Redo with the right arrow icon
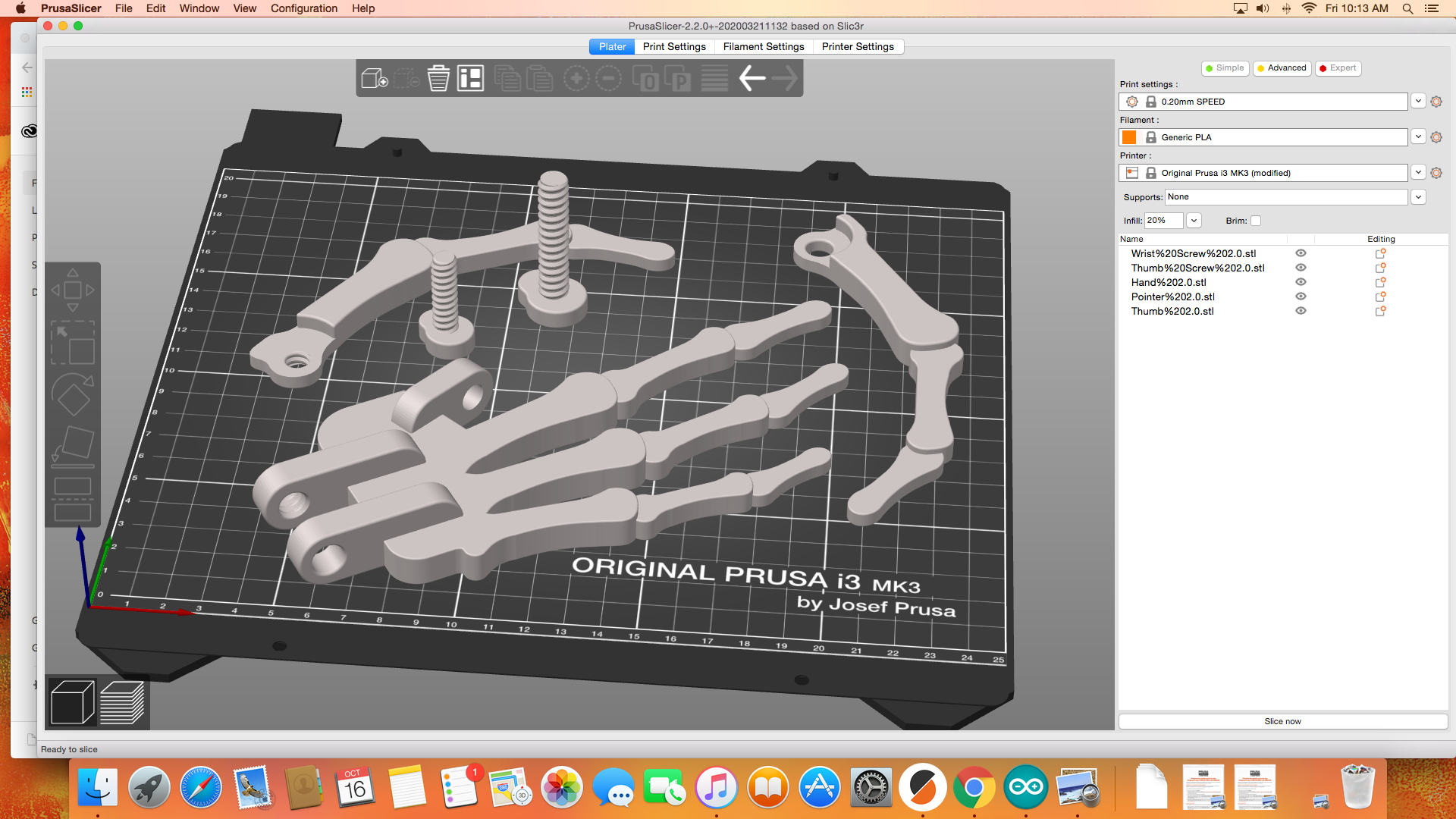 [784, 78]
